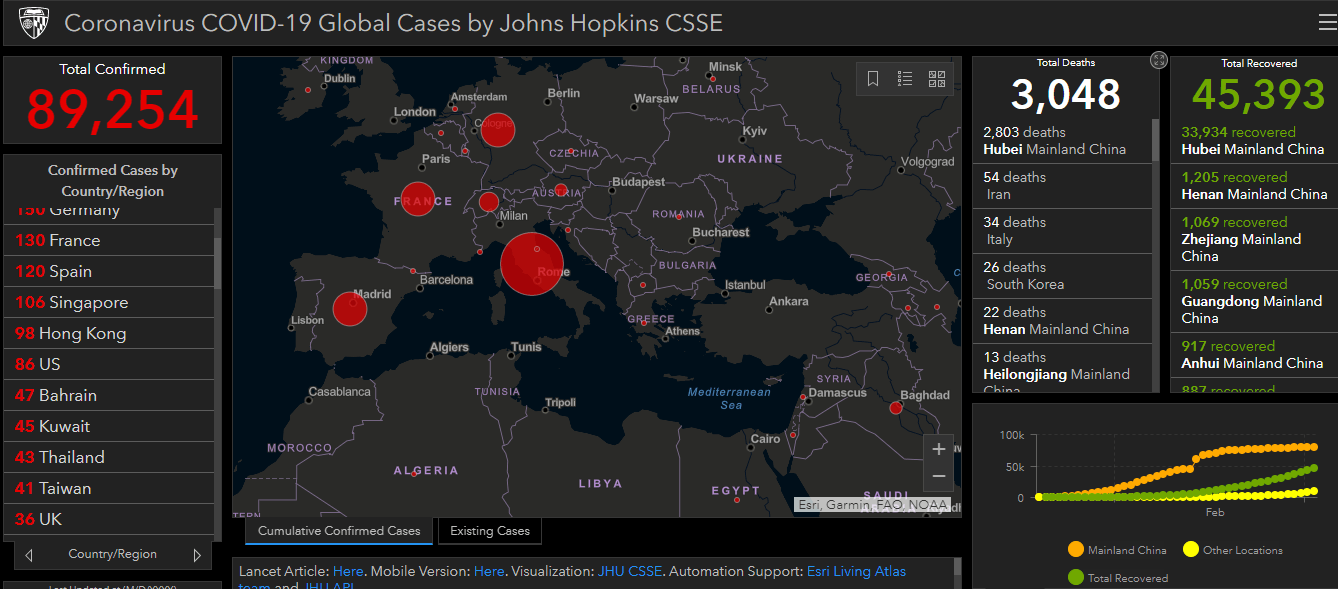
Task: Select '1,205 recovered Henan' row
Action: point(1254,186)
